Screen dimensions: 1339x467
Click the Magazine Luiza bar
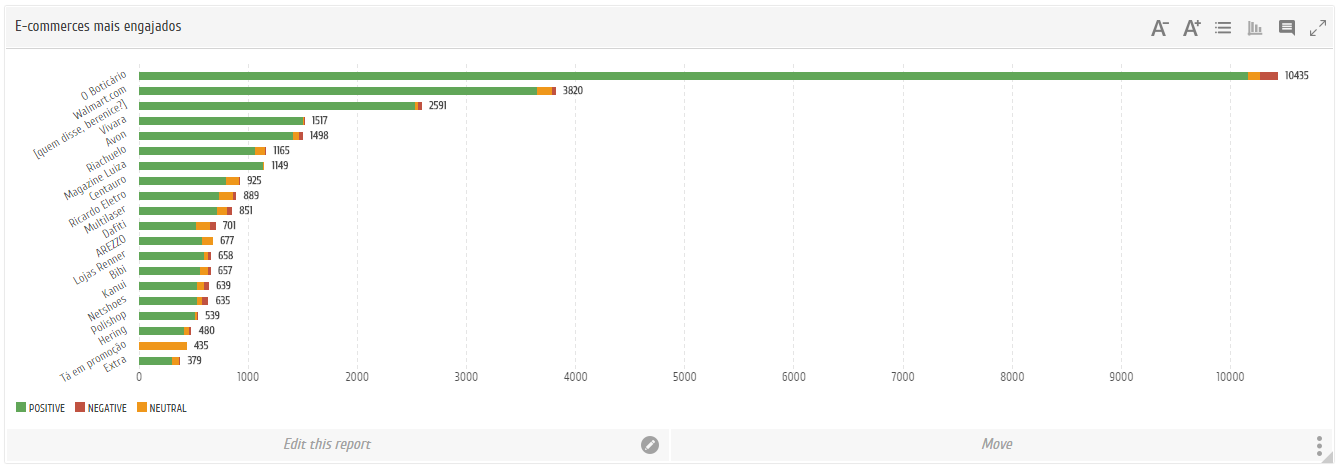(201, 166)
